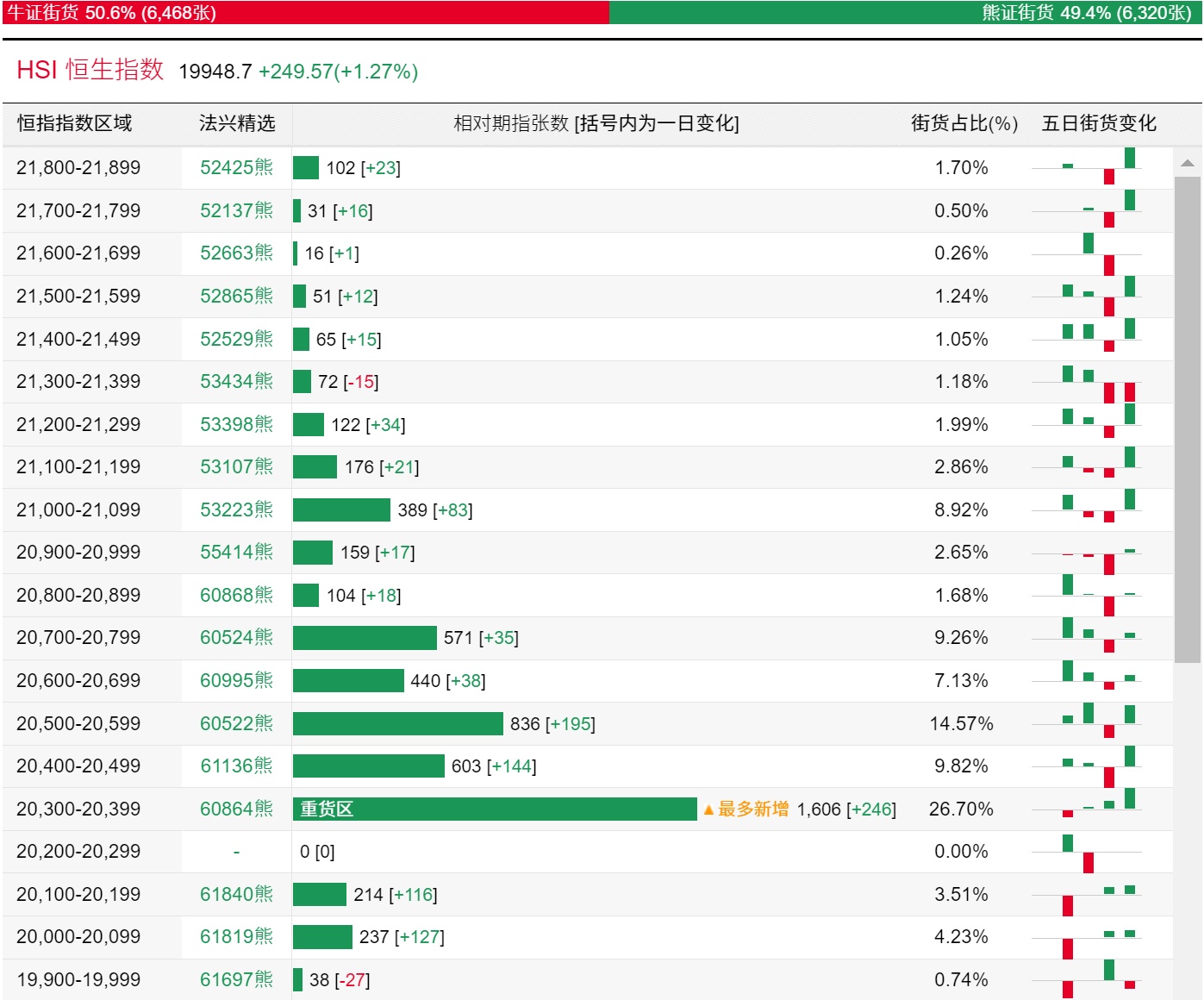The width and height of the screenshot is (1204, 1000).
Task: Click the 0.00% share cell
Action: coord(961,851)
